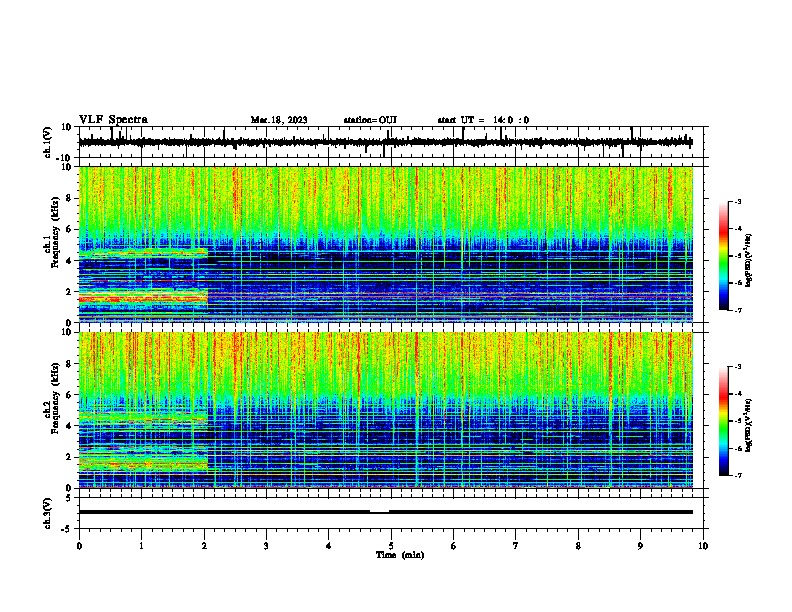Click the "ch.3(V)" axis label
This screenshot has width=792, height=612.
[x=48, y=514]
